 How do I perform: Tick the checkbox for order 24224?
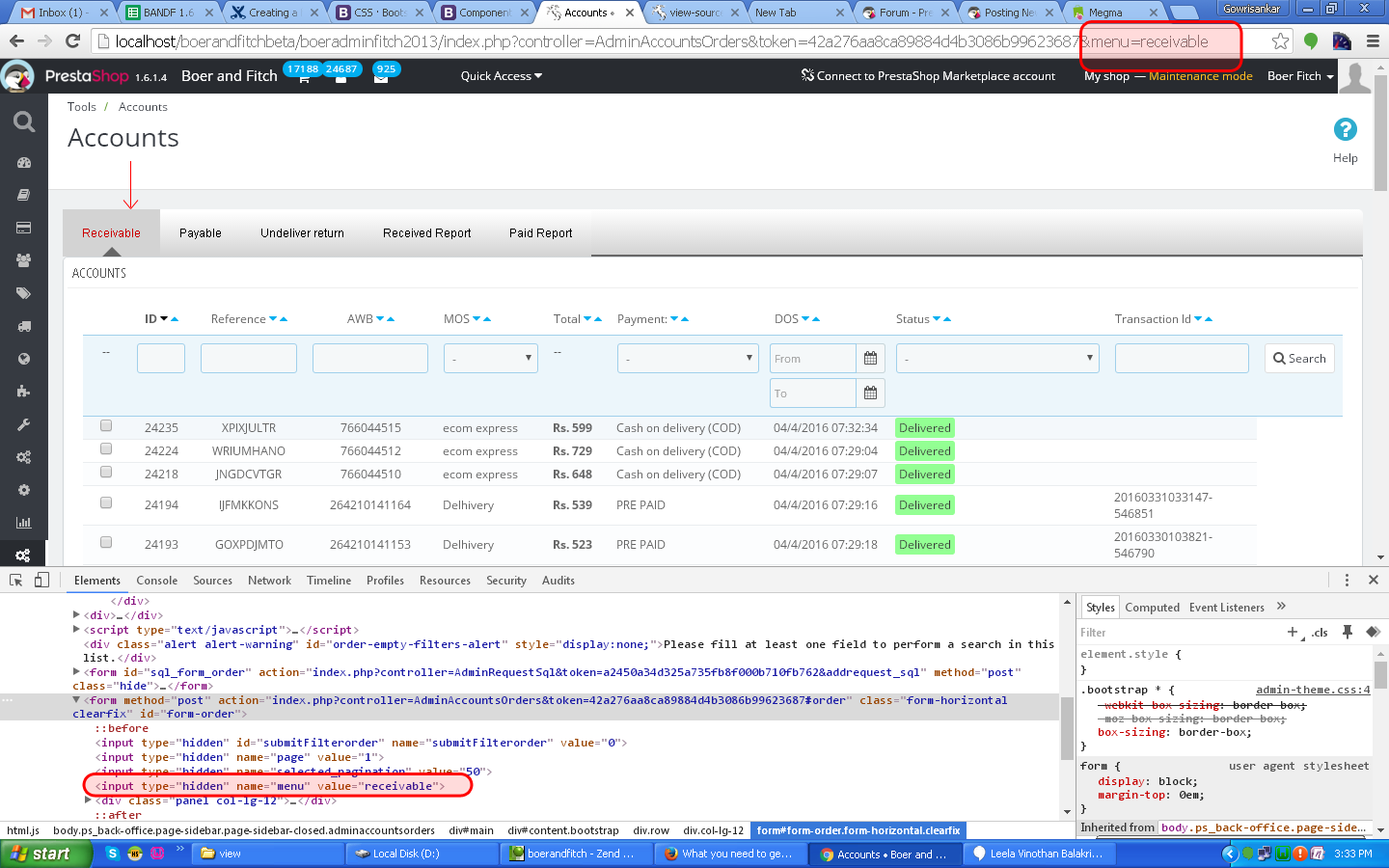[x=106, y=448]
